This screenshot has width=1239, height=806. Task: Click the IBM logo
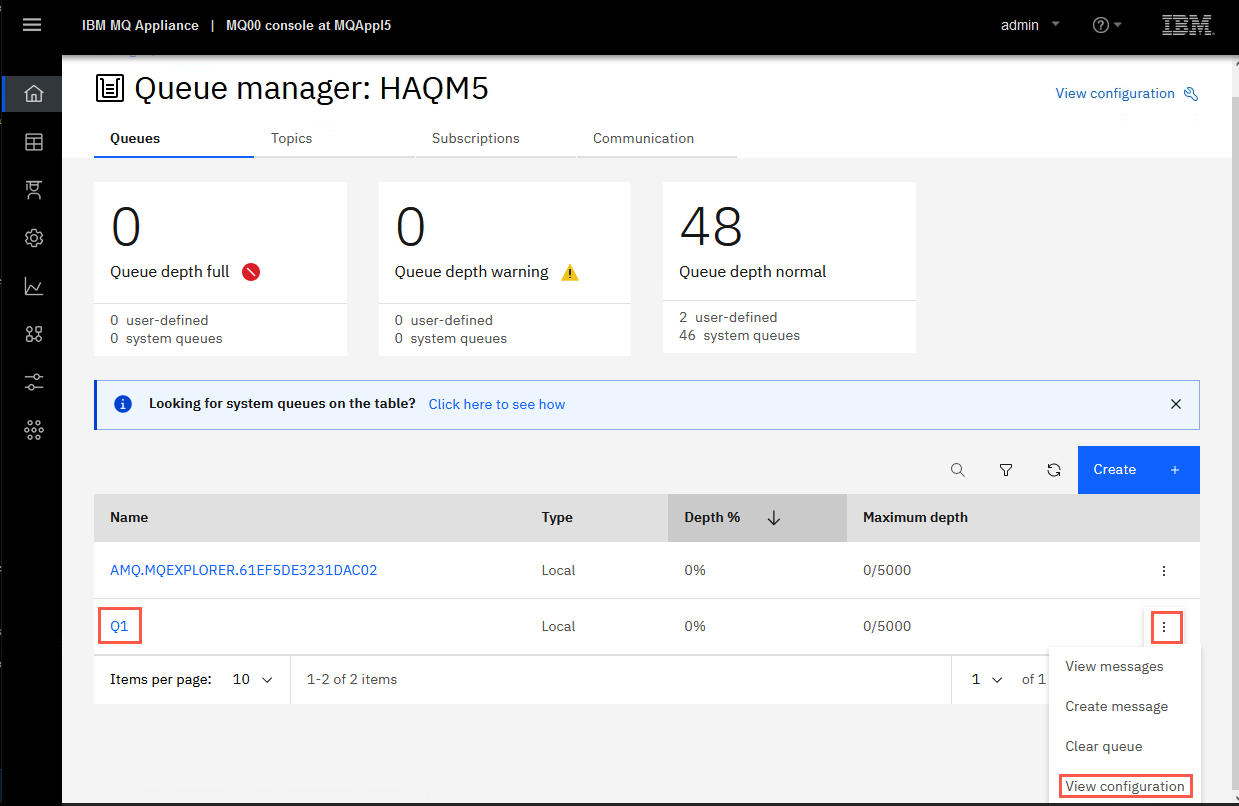(1188, 25)
